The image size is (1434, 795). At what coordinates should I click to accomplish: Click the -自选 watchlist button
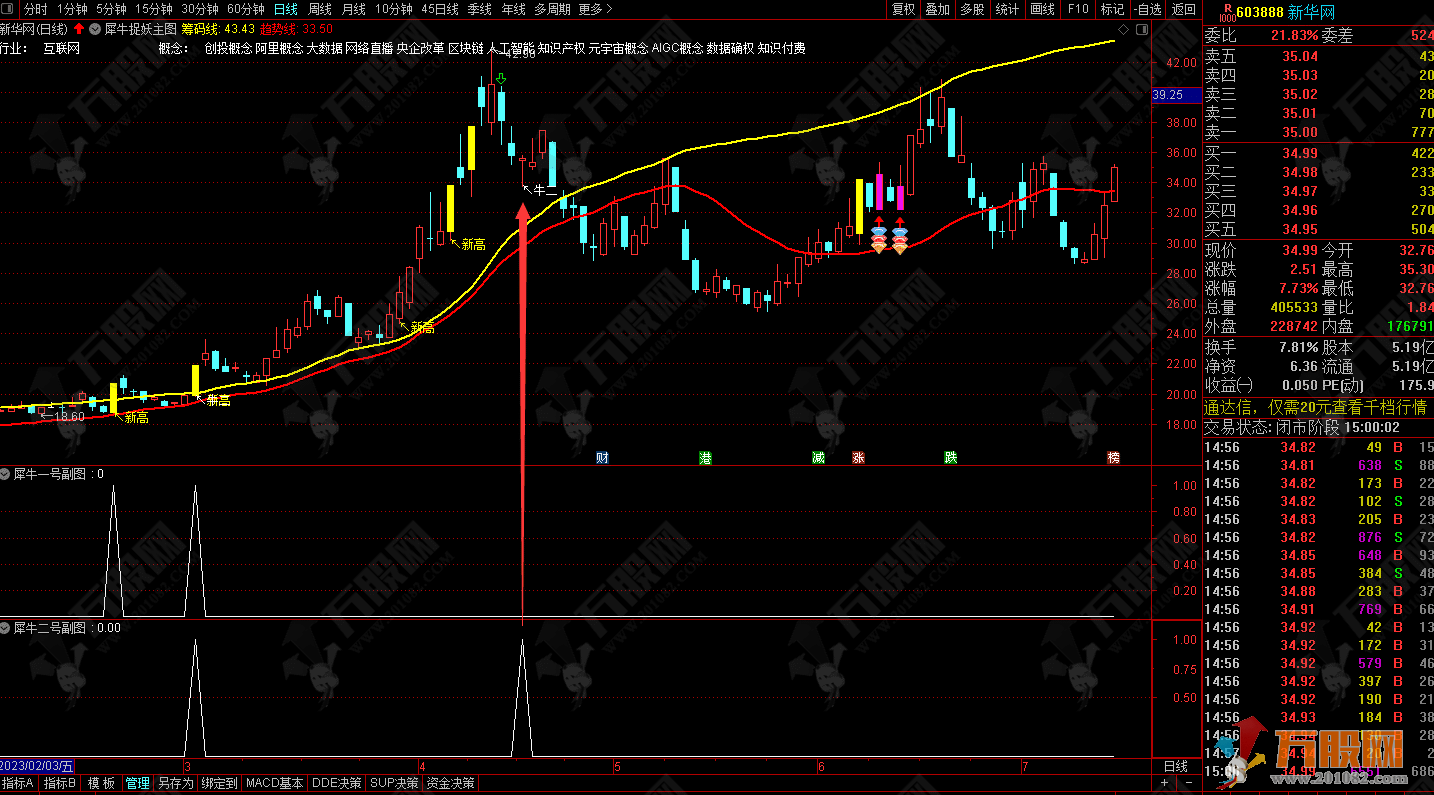pyautogui.click(x=1148, y=9)
